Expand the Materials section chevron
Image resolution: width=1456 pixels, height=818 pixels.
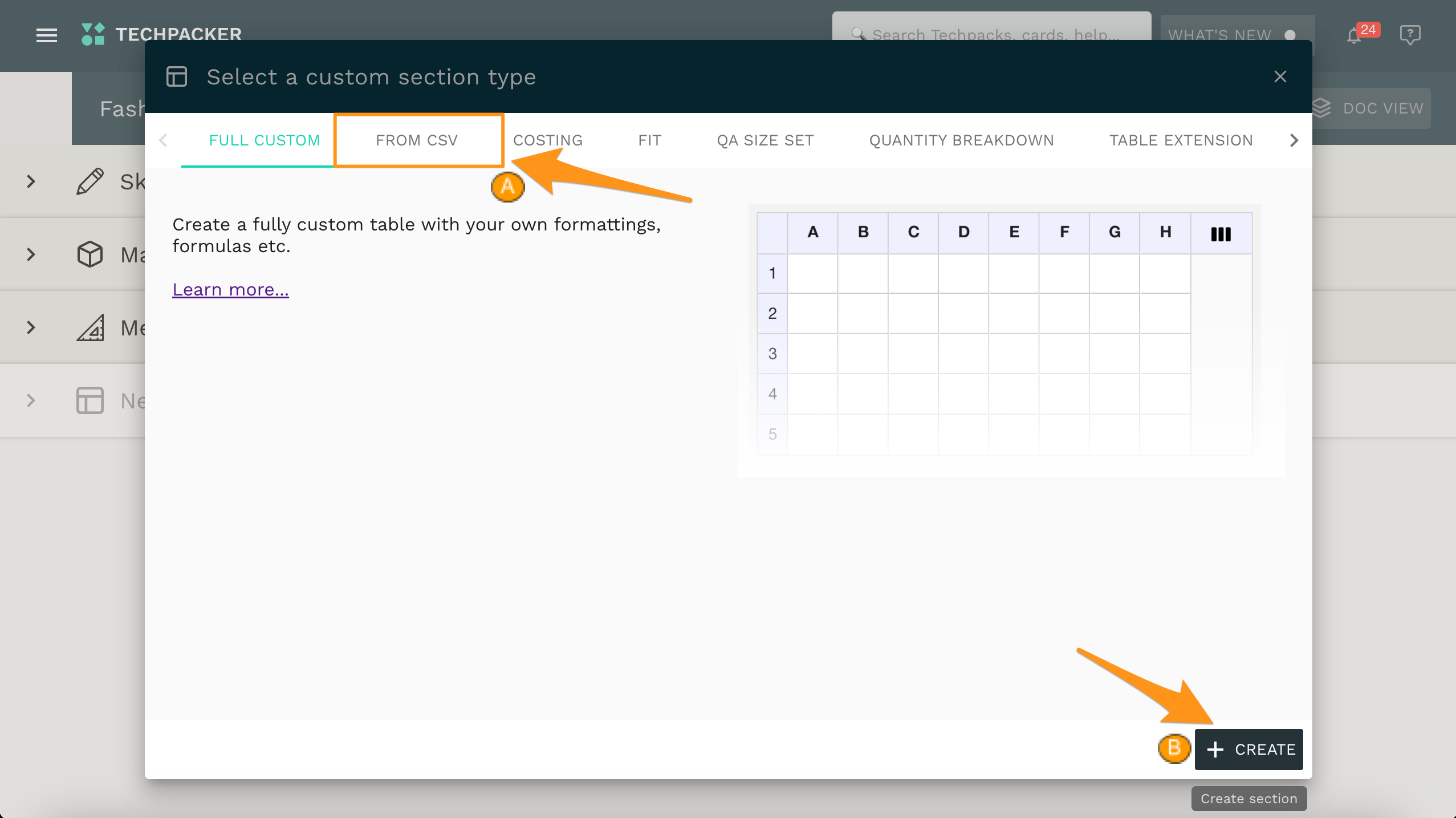coord(31,254)
